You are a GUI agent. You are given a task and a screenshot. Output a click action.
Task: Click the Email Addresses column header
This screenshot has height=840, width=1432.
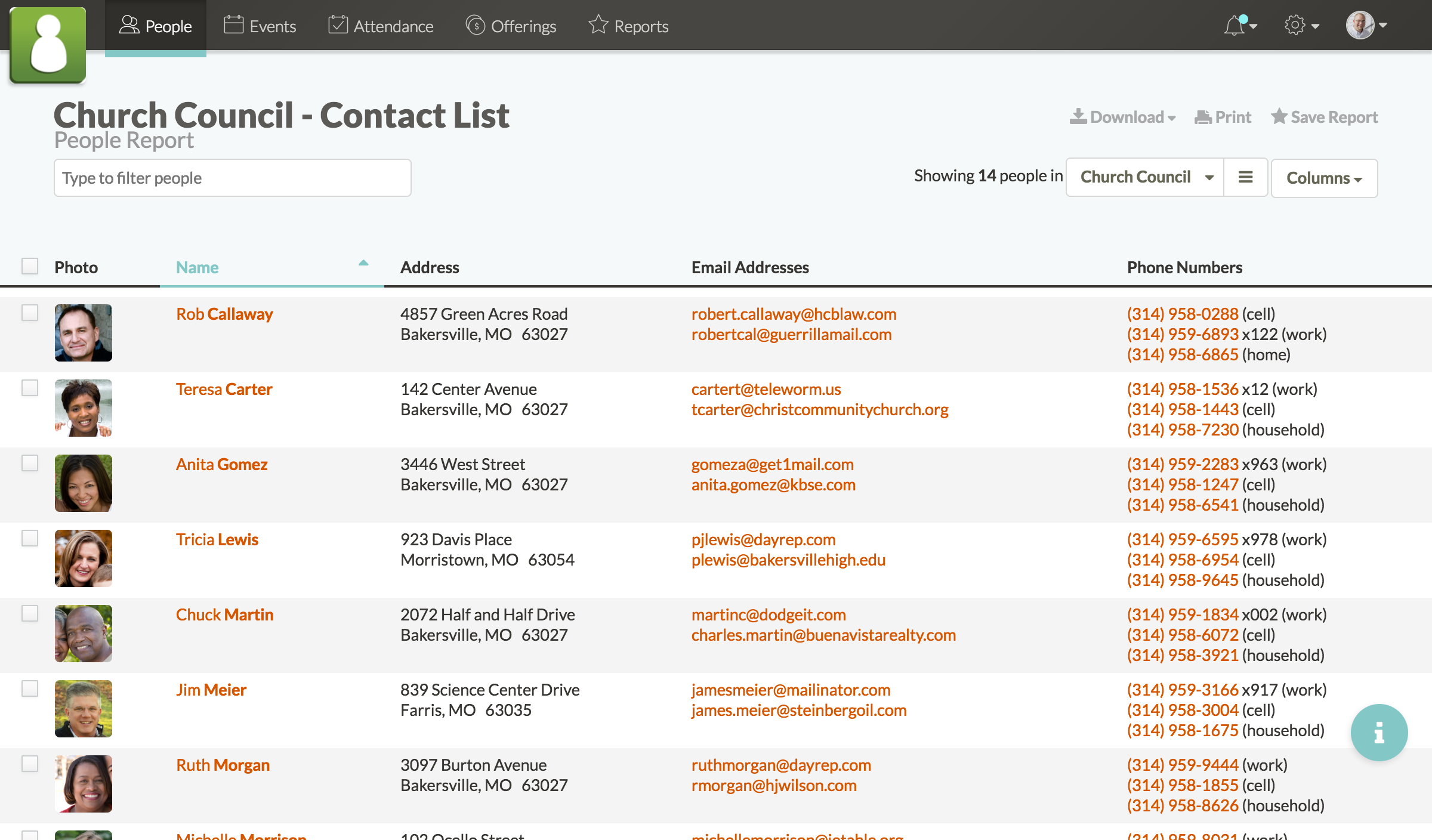750,267
